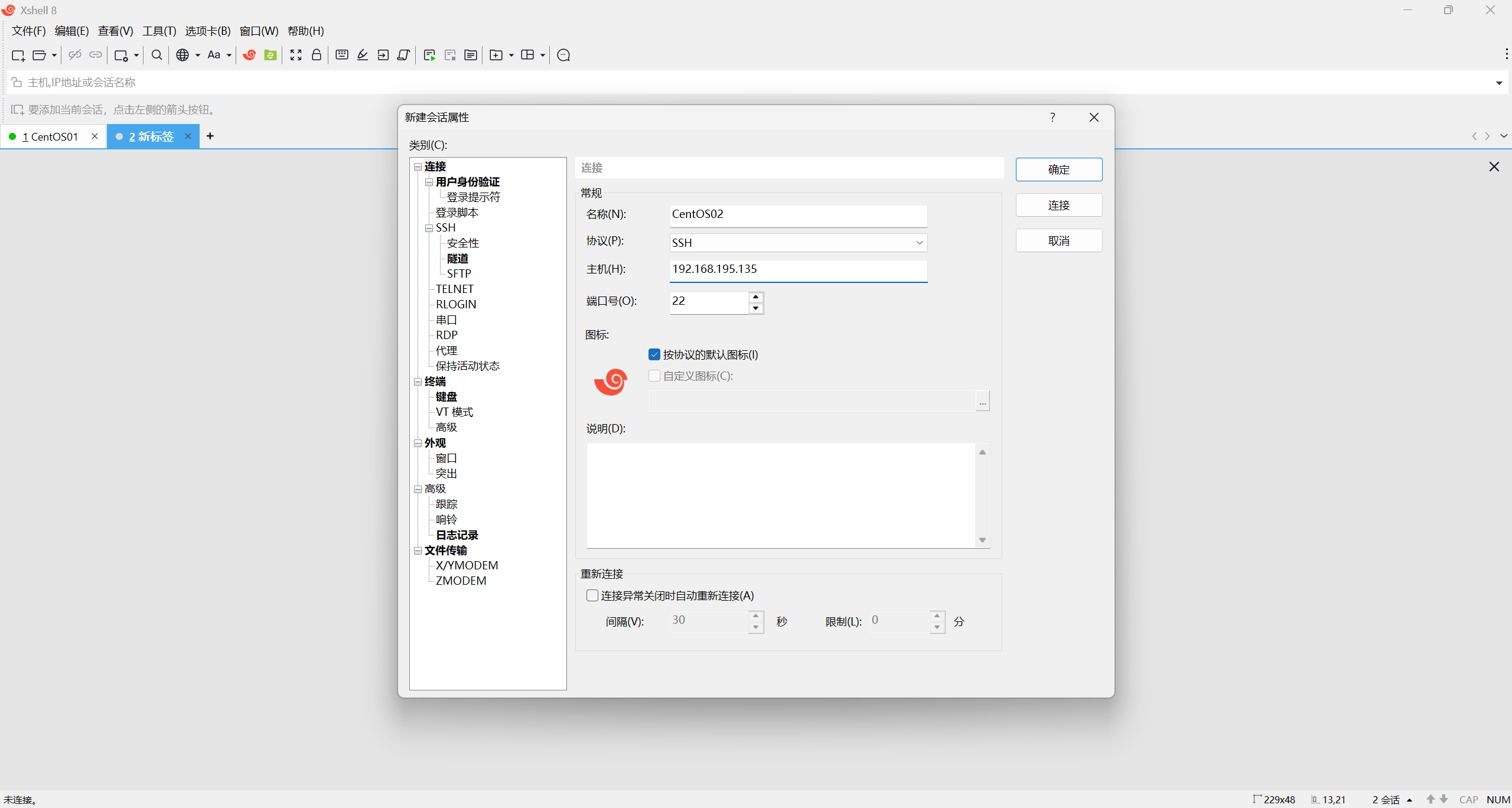Tick the custom icon checkbox
The height and width of the screenshot is (808, 1512).
(x=654, y=376)
